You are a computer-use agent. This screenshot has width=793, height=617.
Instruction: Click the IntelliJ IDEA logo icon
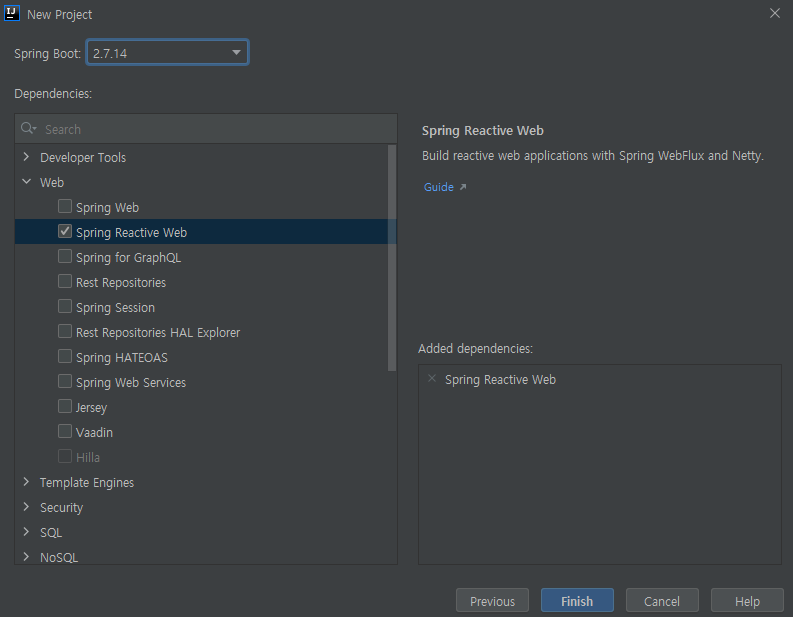(x=12, y=14)
